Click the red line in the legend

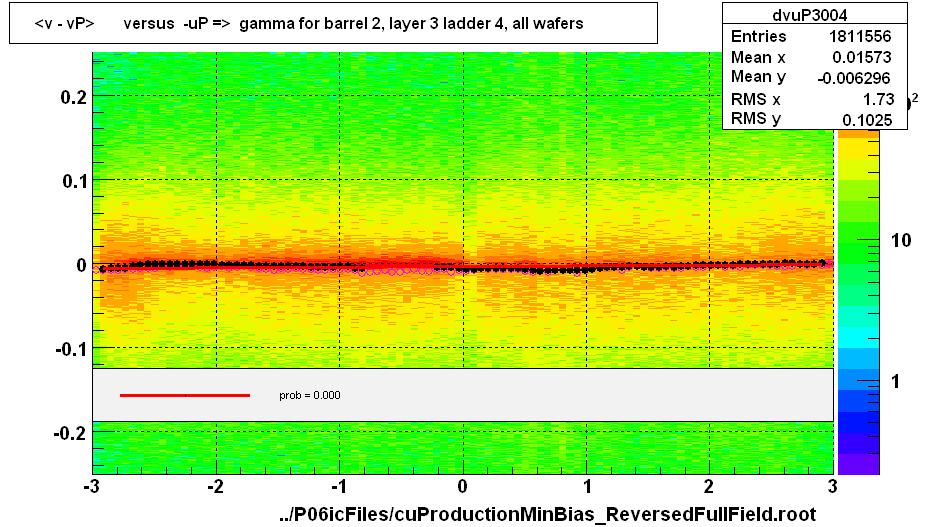click(185, 395)
